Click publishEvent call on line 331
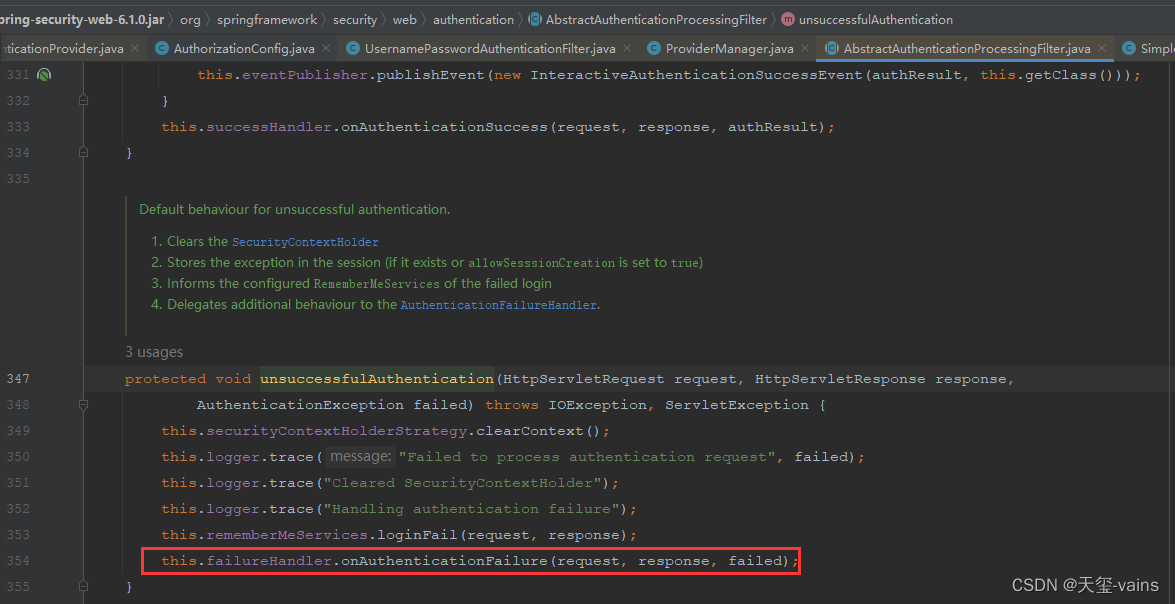This screenshot has width=1175, height=604. click(431, 75)
